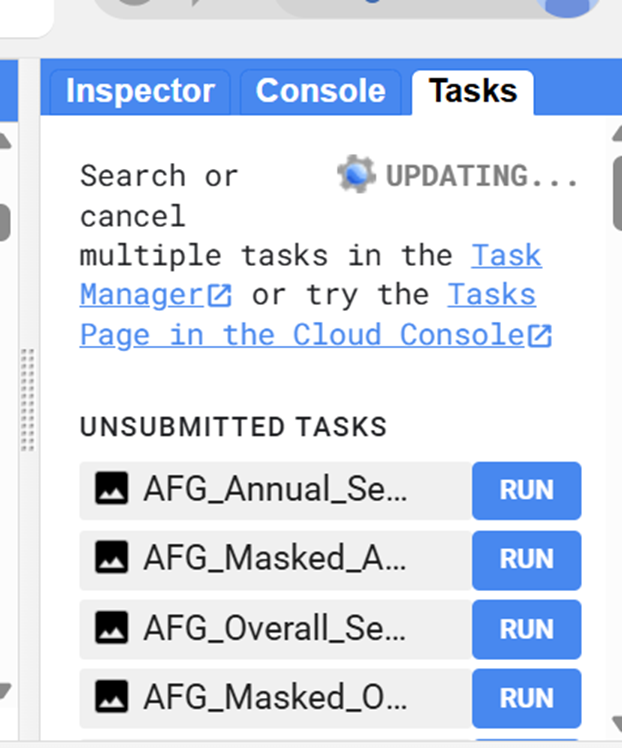Image resolution: width=622 pixels, height=748 pixels.
Task: Click the spinning gear UPDATING icon
Action: (x=355, y=175)
